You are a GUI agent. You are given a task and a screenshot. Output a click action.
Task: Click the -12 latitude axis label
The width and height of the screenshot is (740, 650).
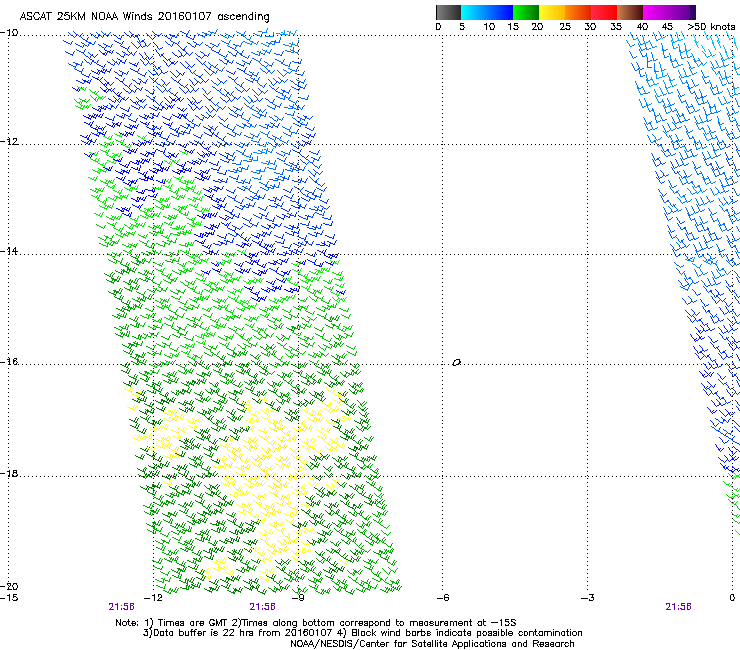(x=9, y=142)
